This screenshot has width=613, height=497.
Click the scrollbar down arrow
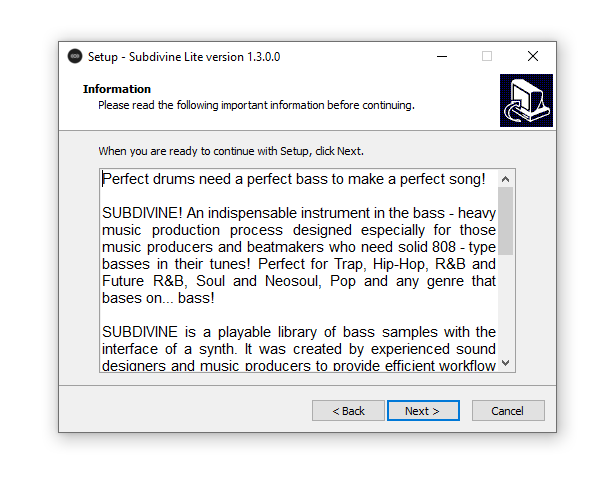tap(505, 363)
